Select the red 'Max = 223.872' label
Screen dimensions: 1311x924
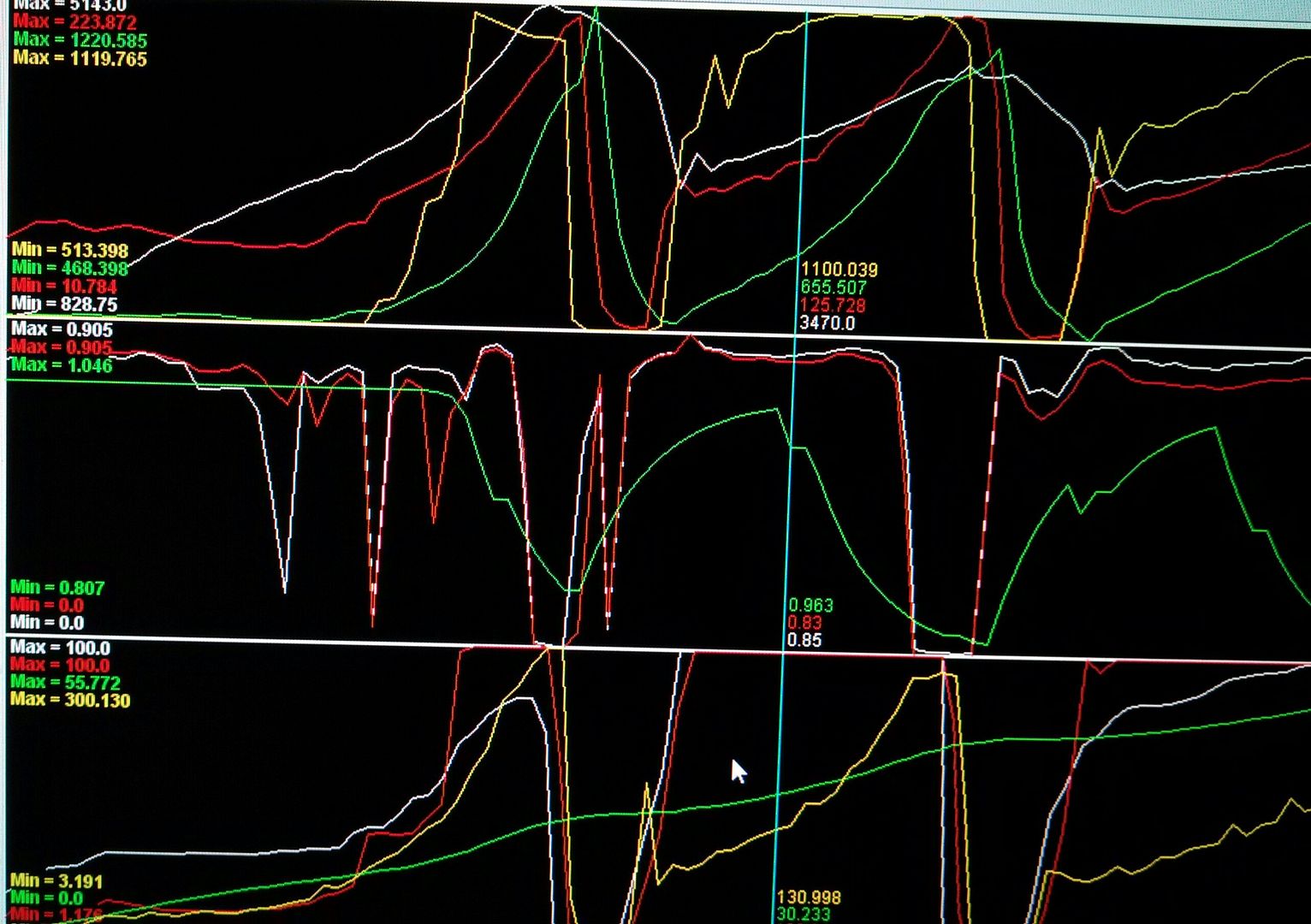pyautogui.click(x=74, y=21)
